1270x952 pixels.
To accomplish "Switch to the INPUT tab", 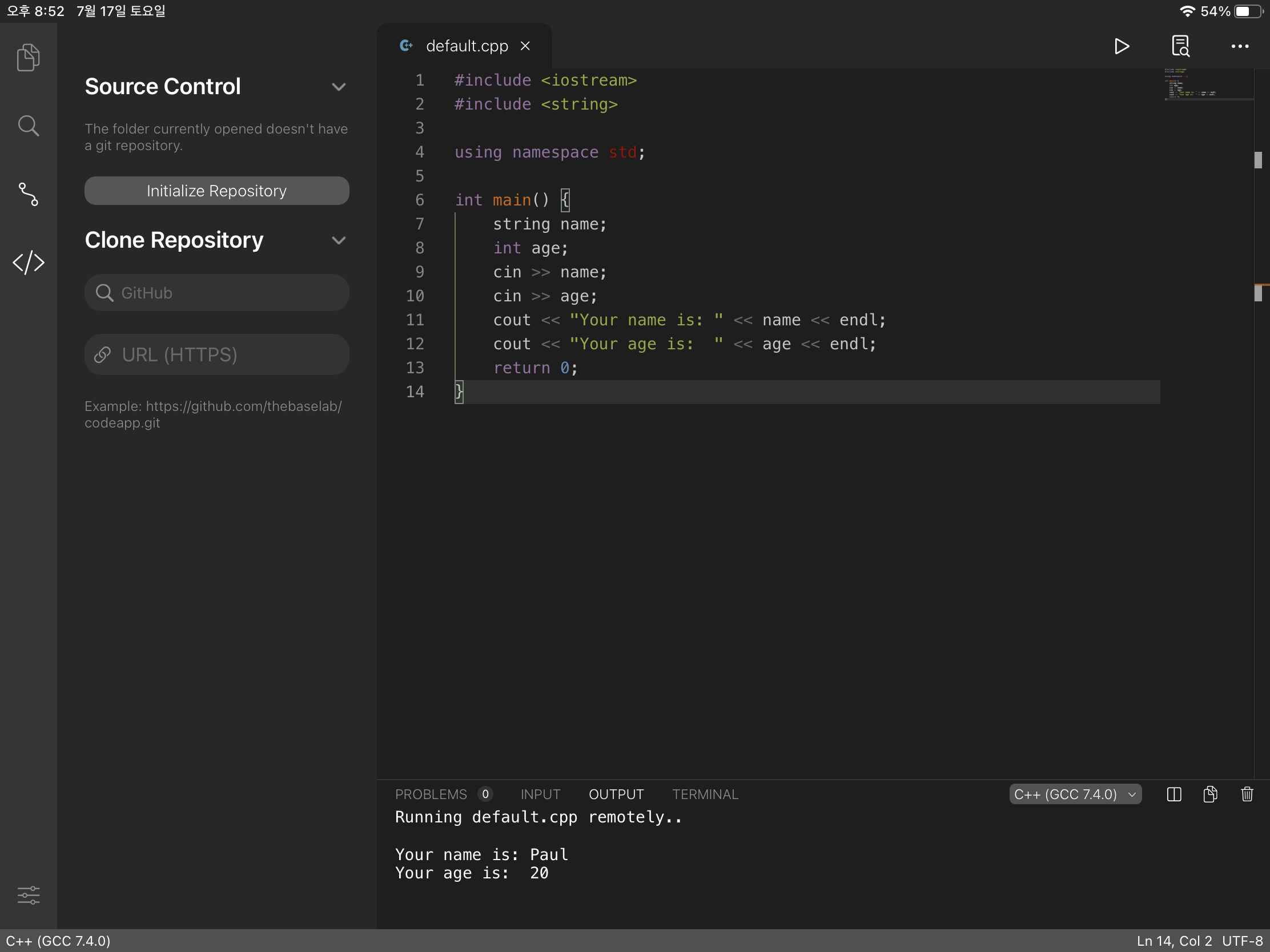I will pos(540,794).
